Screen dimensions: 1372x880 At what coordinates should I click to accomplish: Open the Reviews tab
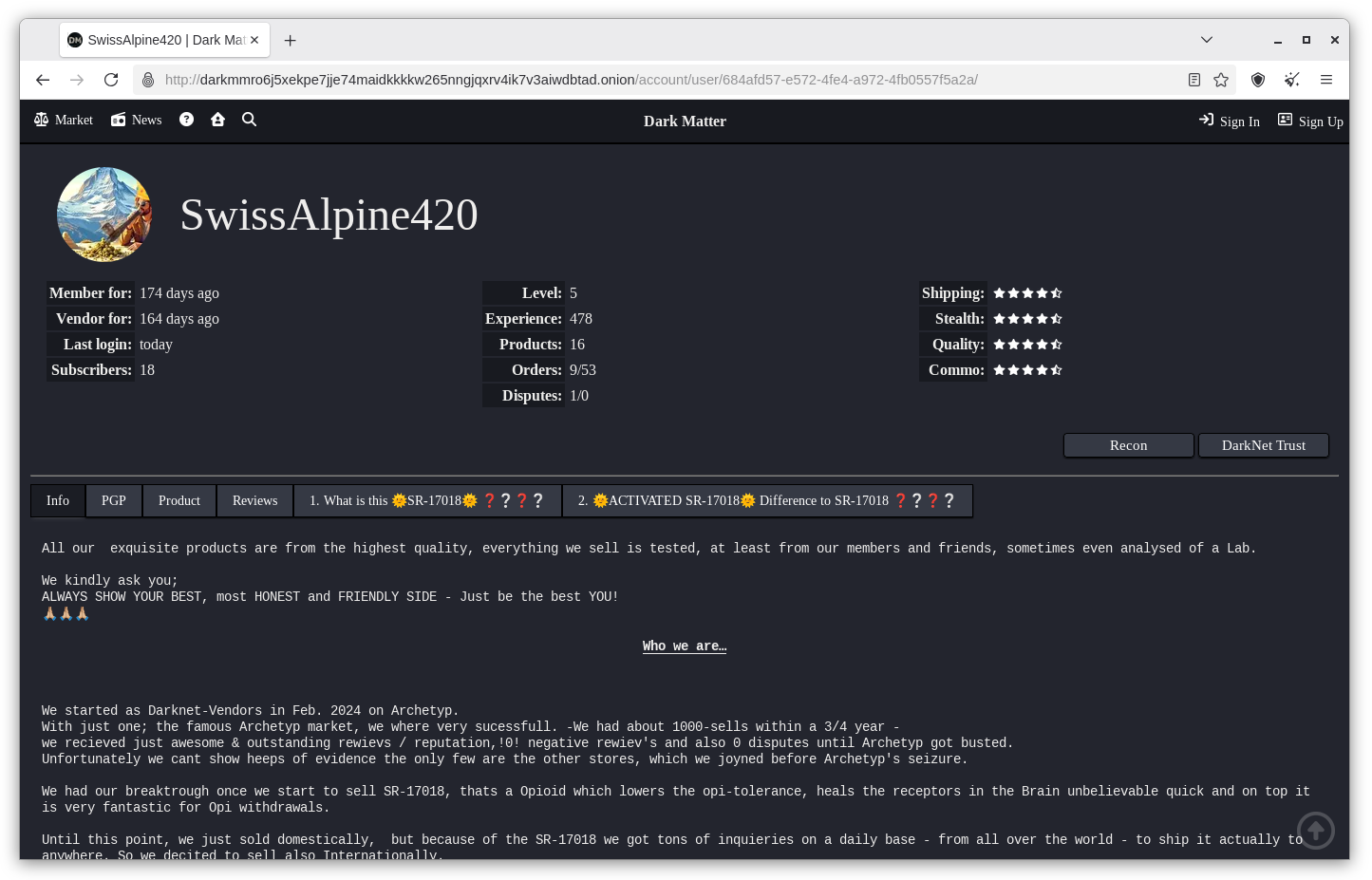click(x=255, y=500)
